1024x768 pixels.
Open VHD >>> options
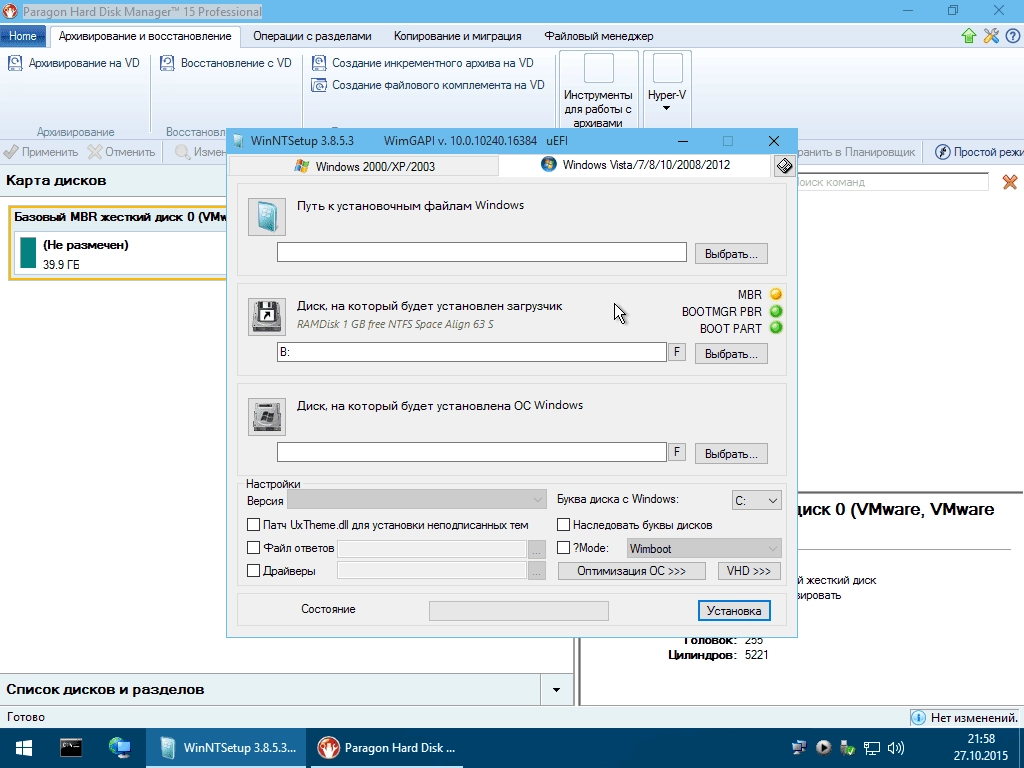point(748,571)
